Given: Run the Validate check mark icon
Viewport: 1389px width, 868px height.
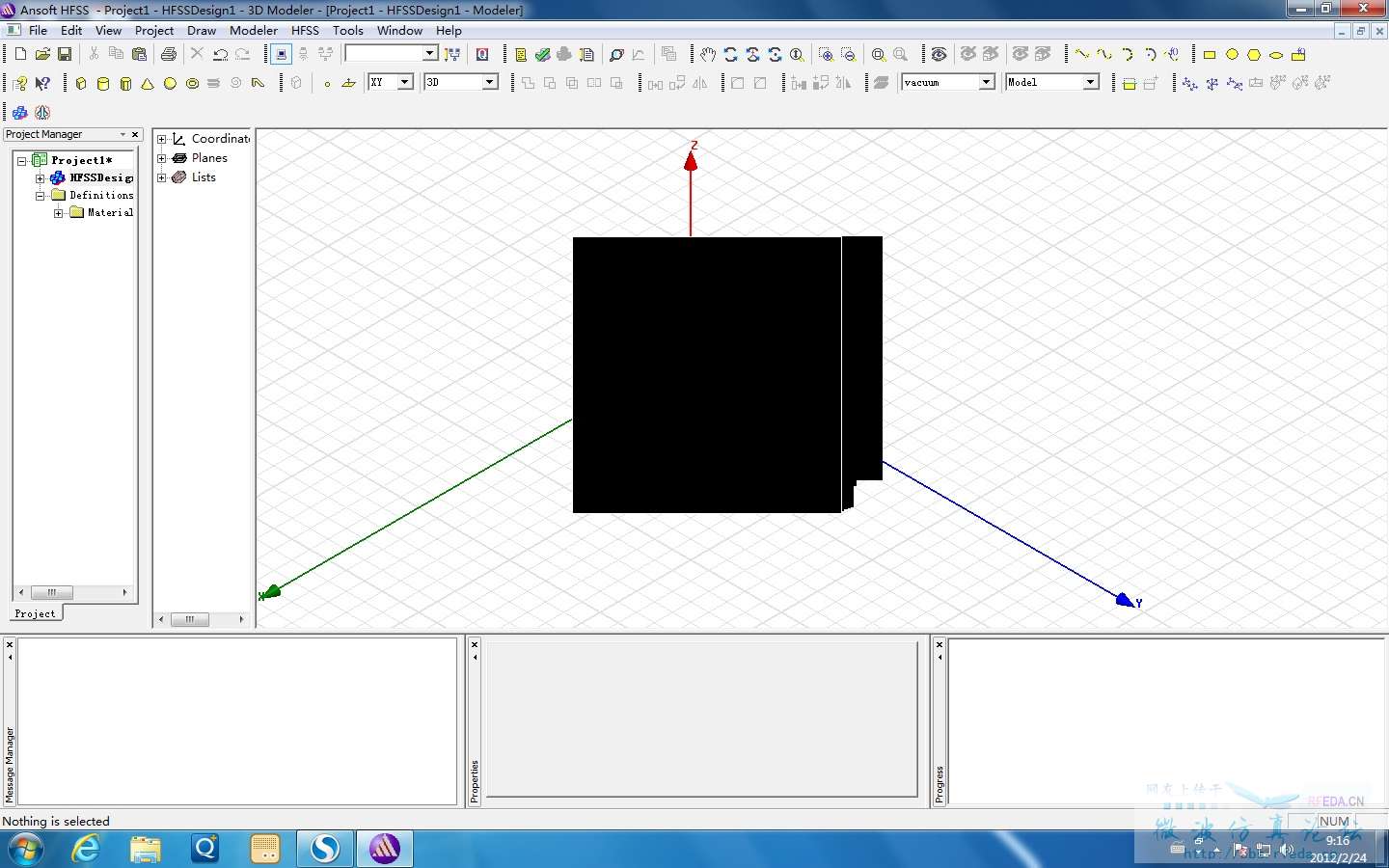Looking at the screenshot, I should click(x=543, y=55).
